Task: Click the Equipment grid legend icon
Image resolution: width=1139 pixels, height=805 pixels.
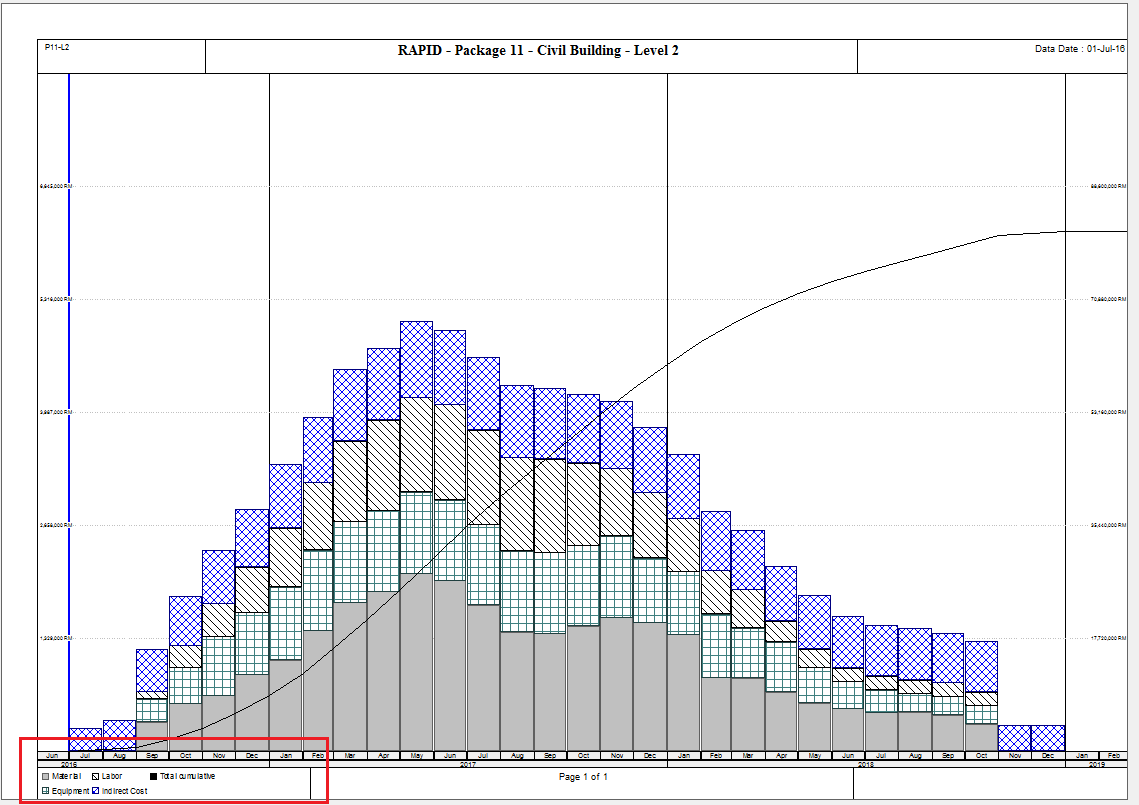Action: 45,791
